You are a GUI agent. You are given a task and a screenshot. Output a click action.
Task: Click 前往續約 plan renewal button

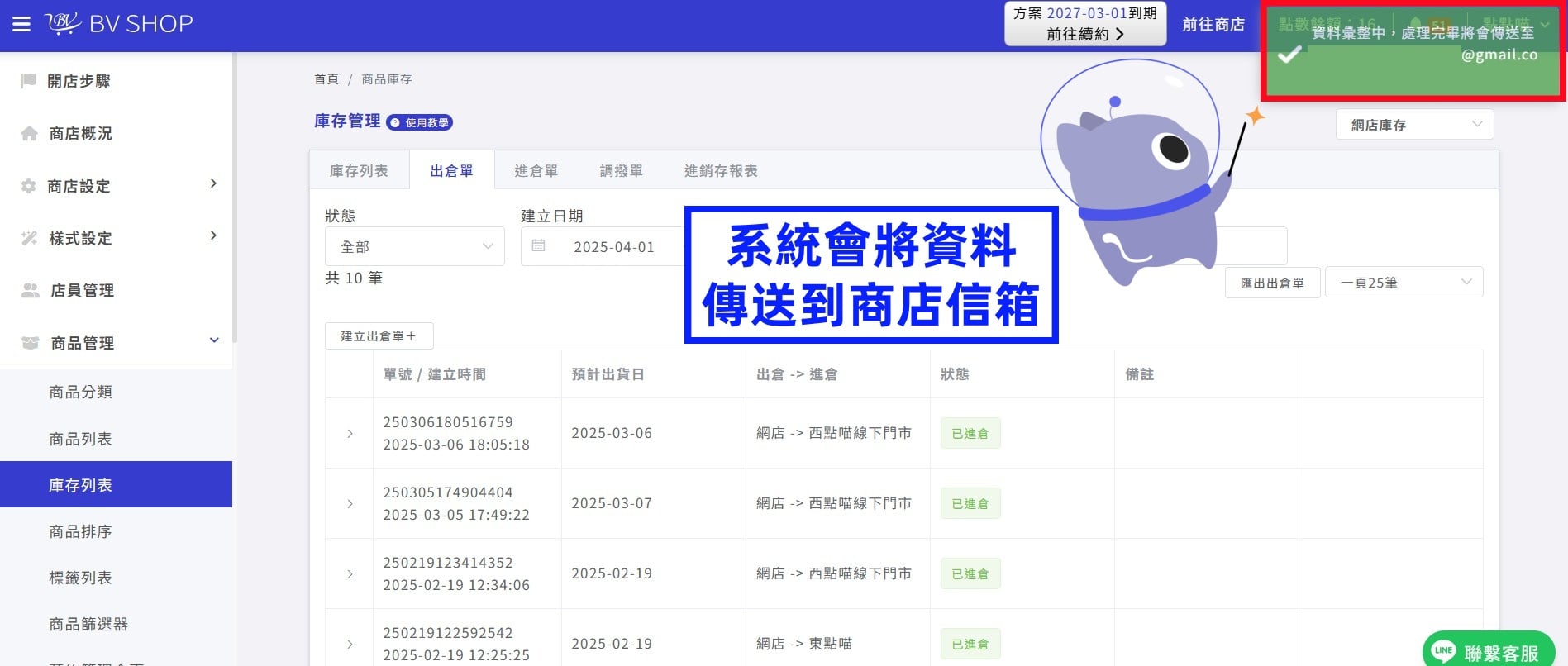click(1085, 34)
